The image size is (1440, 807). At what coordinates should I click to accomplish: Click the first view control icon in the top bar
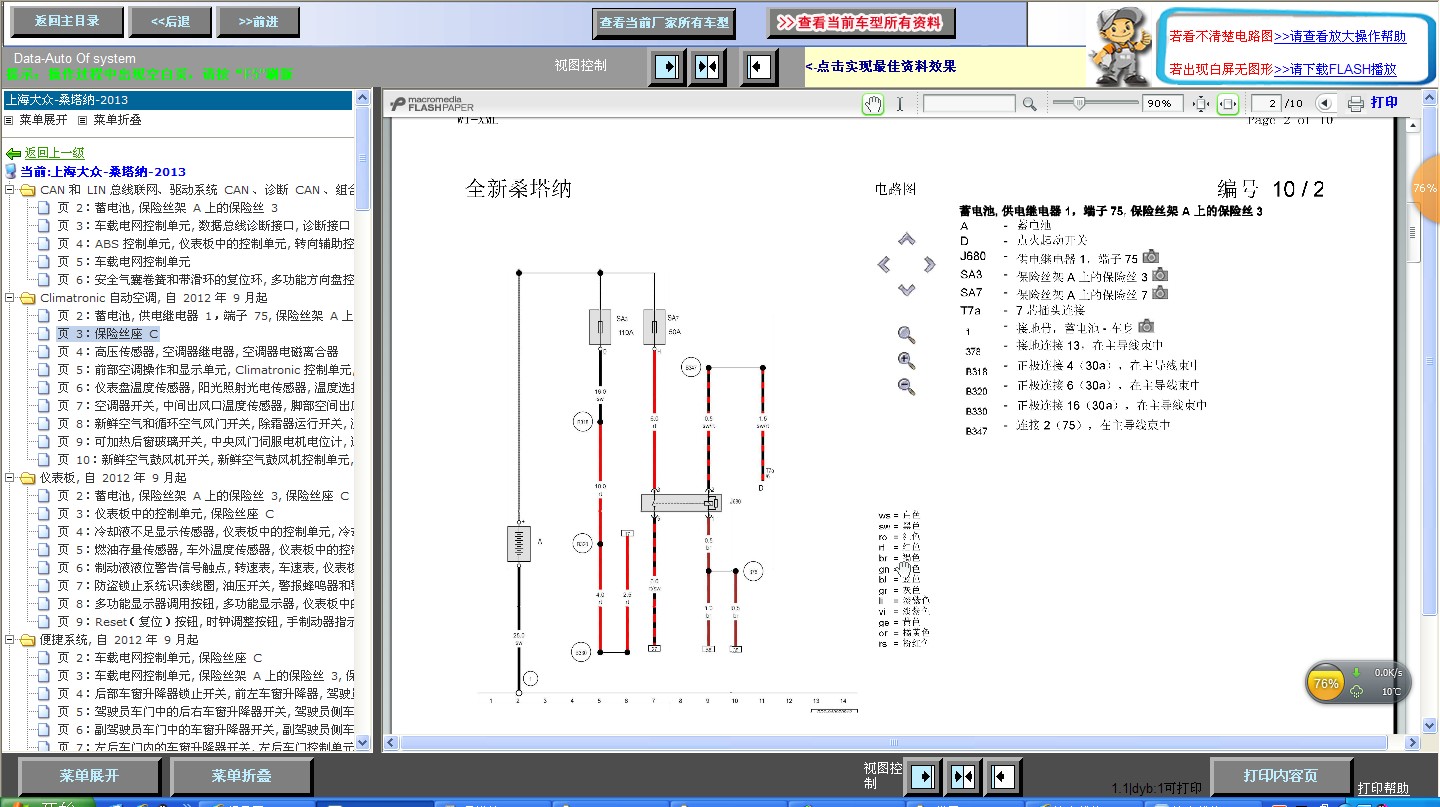pyautogui.click(x=666, y=67)
